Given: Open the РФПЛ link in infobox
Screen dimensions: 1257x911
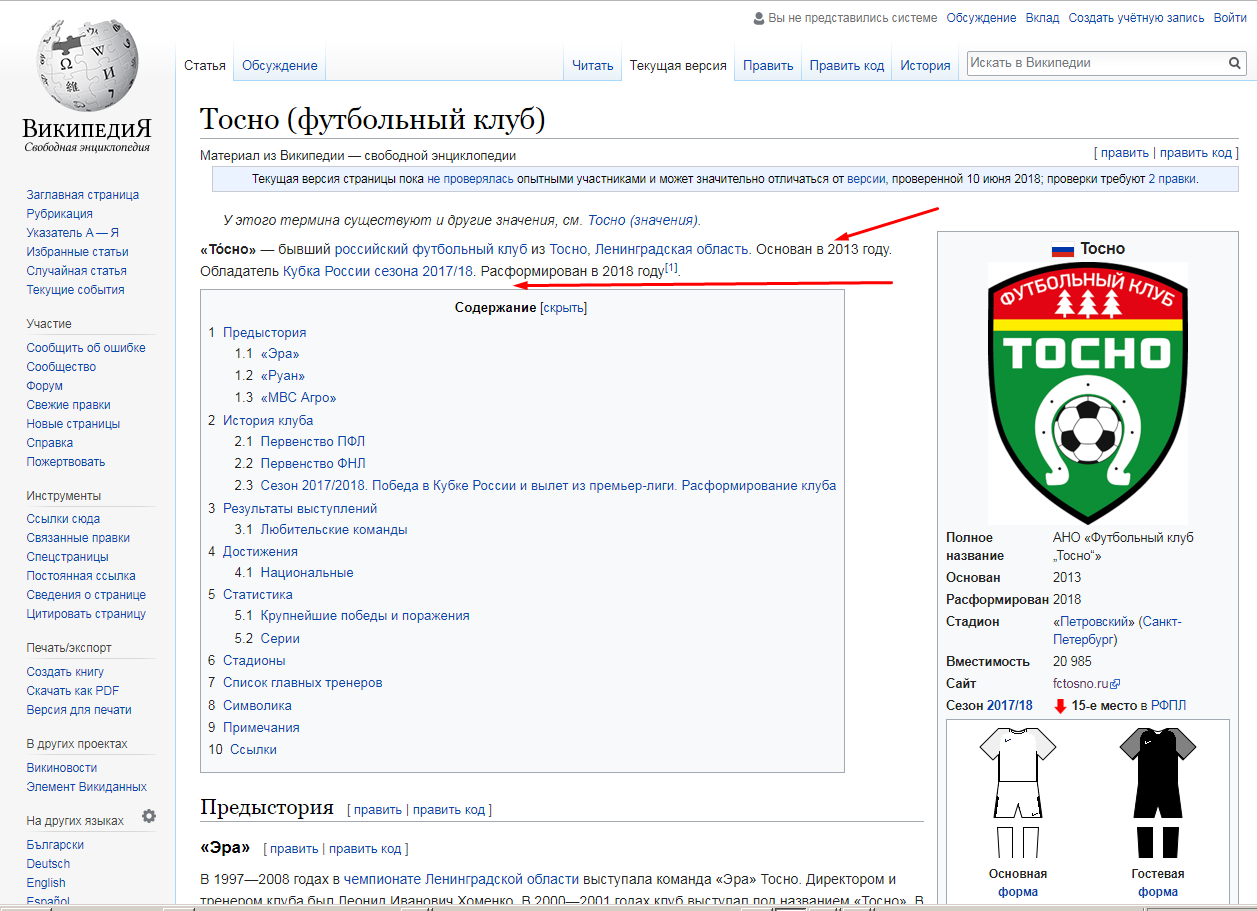Looking at the screenshot, I should pos(1169,706).
